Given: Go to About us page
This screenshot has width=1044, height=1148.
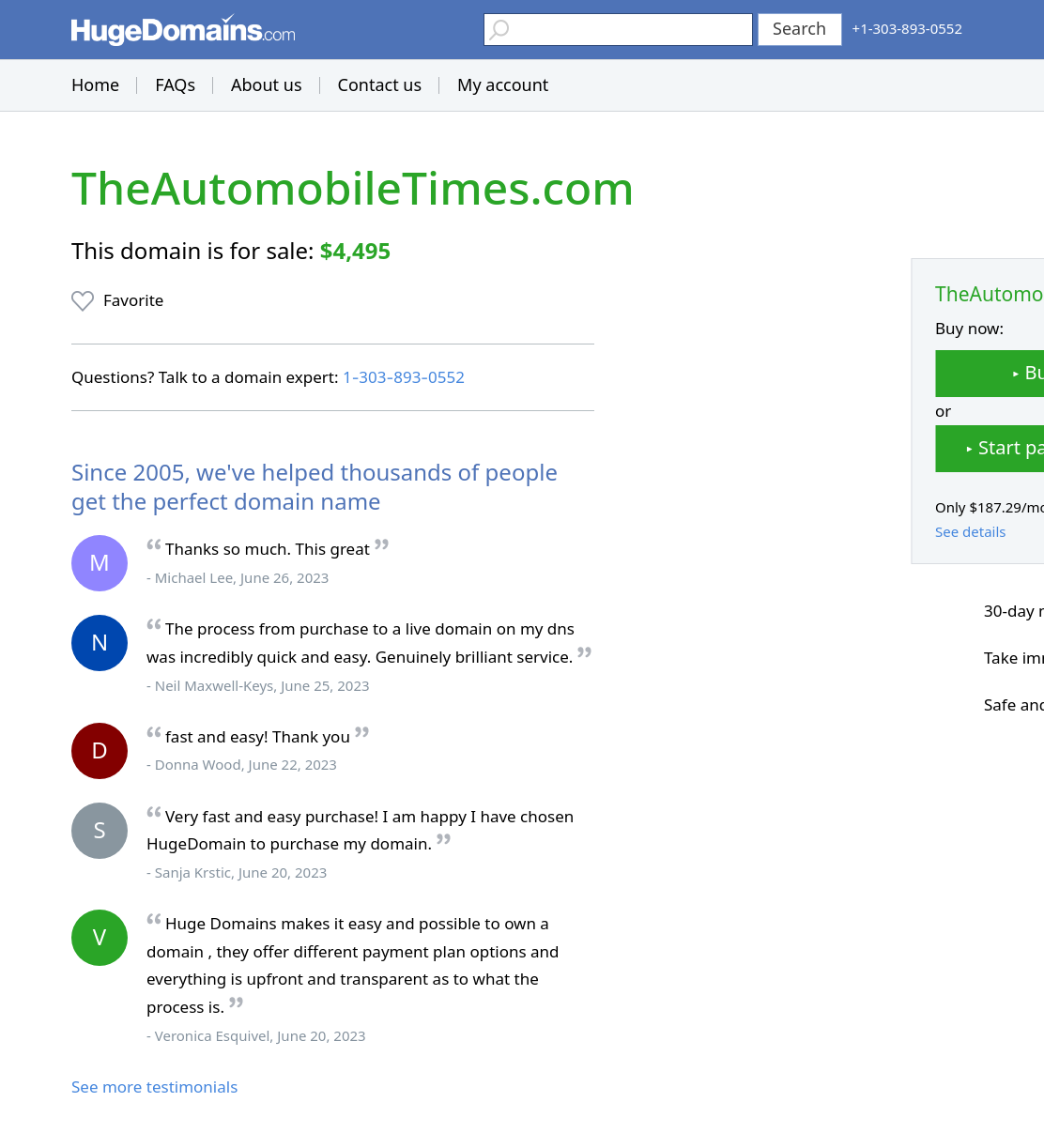Looking at the screenshot, I should [267, 85].
